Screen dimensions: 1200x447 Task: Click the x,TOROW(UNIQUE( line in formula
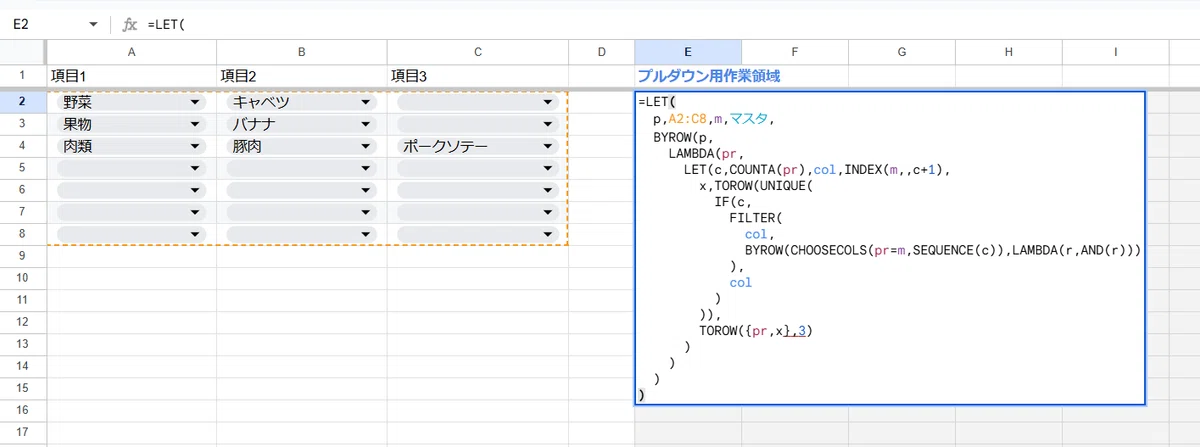point(758,185)
